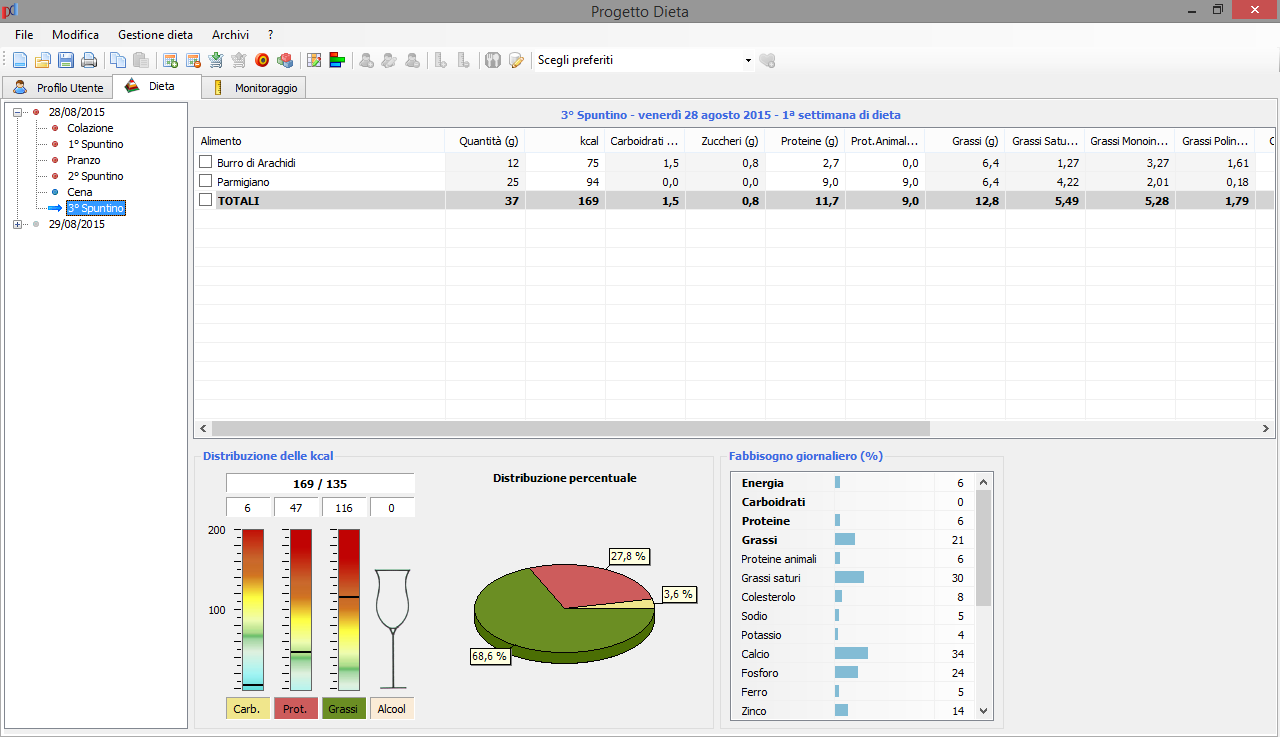Viewport: 1280px width, 737px height.
Task: Tick the Parmigiano row checkbox
Action: [x=206, y=181]
